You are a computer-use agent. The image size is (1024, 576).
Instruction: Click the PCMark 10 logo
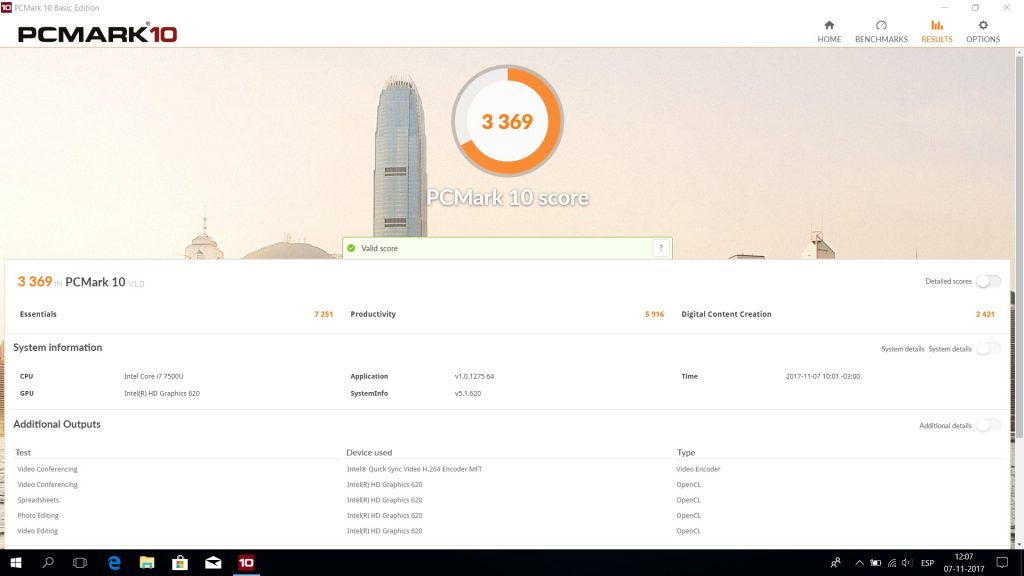coord(97,33)
